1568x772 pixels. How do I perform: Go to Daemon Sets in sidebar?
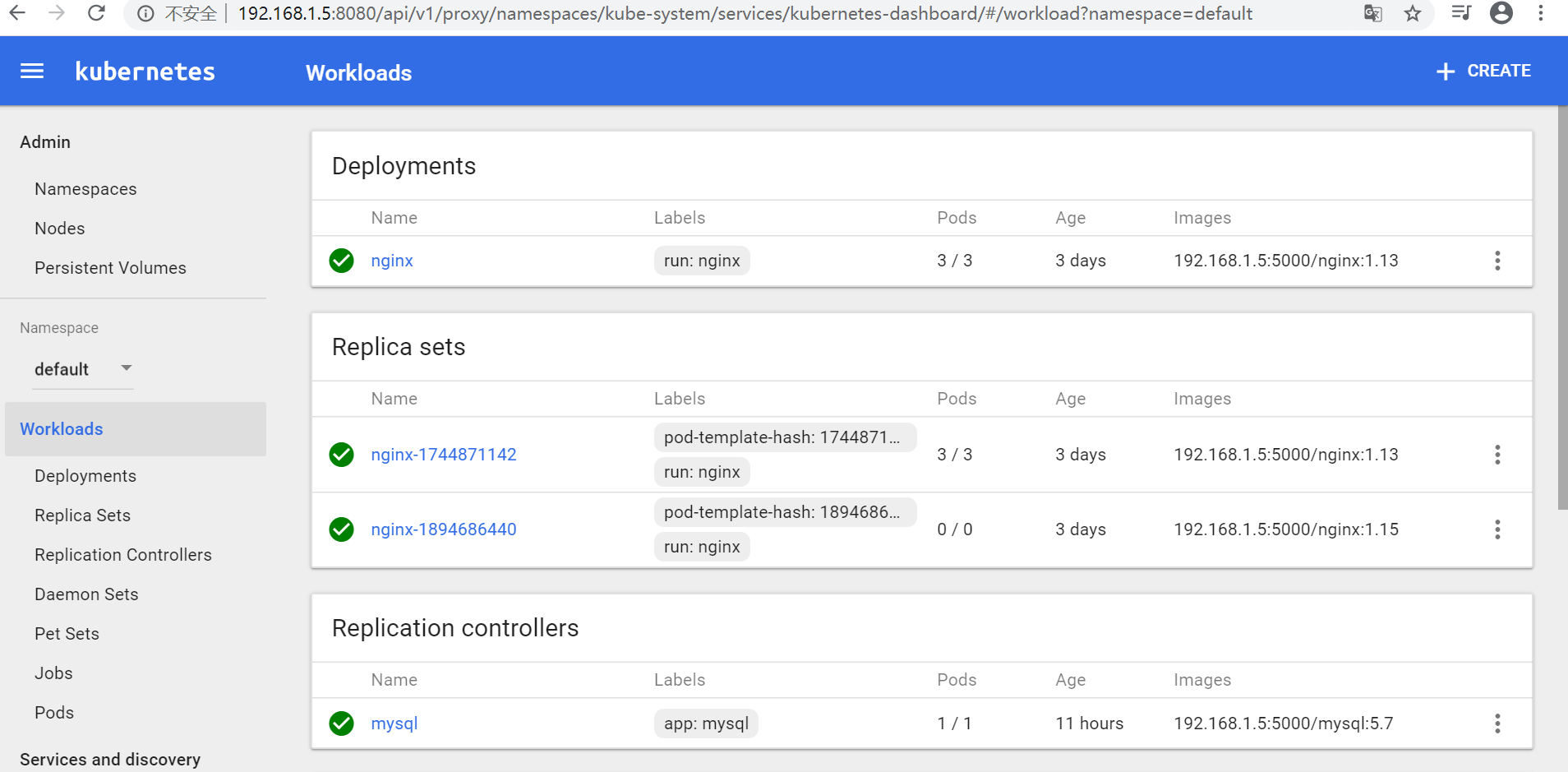(x=86, y=594)
